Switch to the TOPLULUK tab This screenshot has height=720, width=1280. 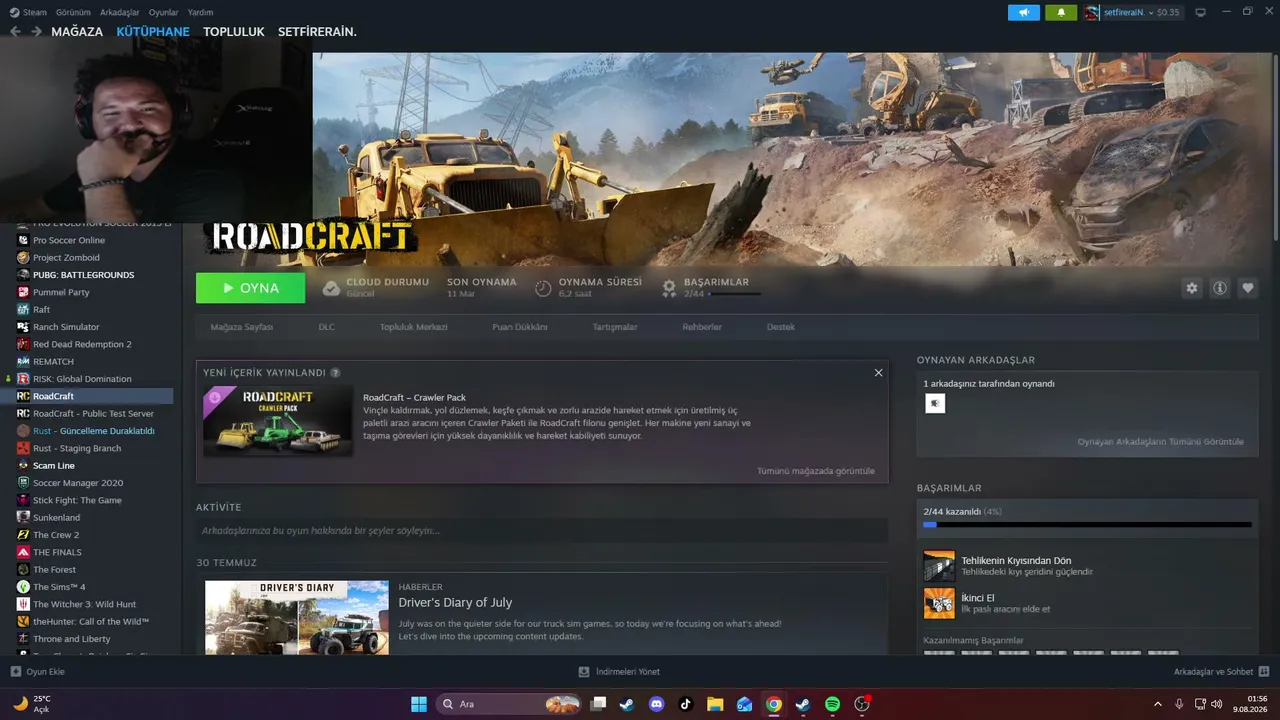pos(234,32)
